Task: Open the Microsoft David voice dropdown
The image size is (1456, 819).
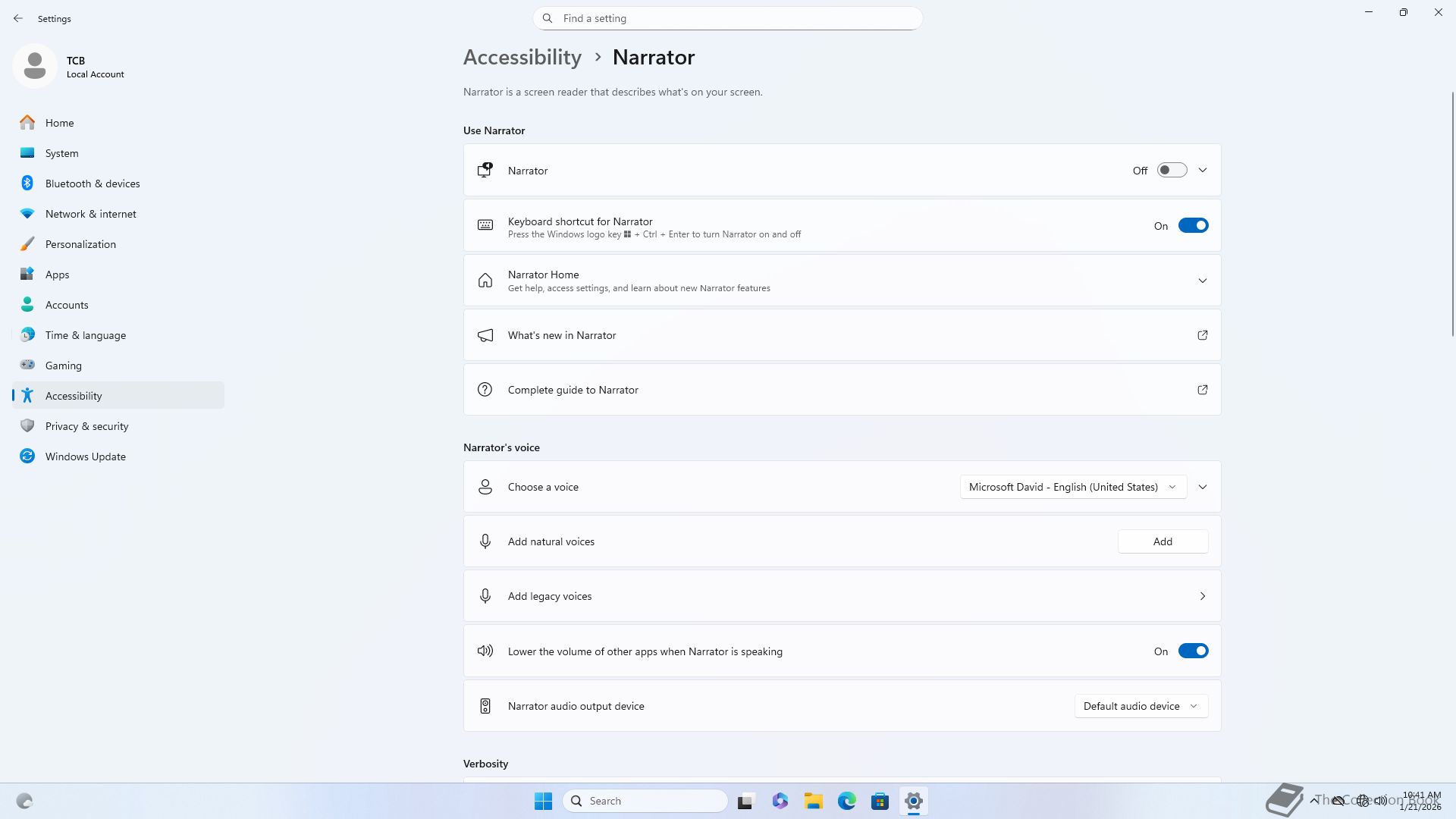Action: pos(1072,487)
